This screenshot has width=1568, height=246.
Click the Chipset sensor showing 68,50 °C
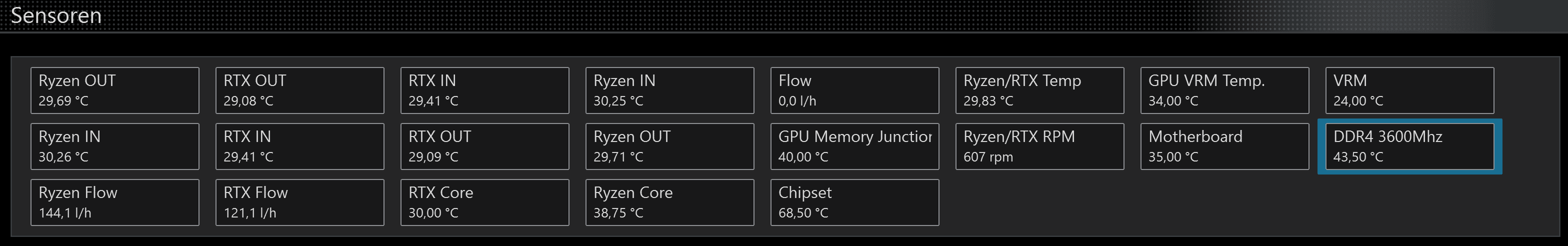point(854,202)
